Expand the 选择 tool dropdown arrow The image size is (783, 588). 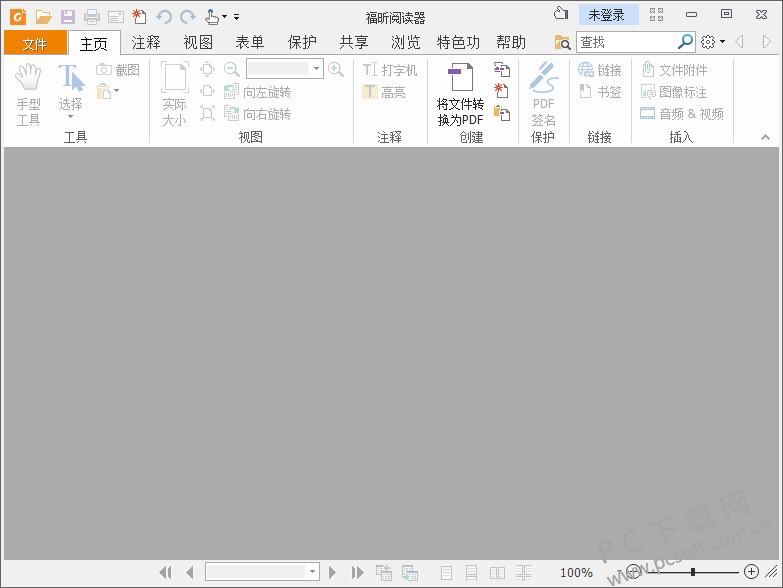pos(70,116)
